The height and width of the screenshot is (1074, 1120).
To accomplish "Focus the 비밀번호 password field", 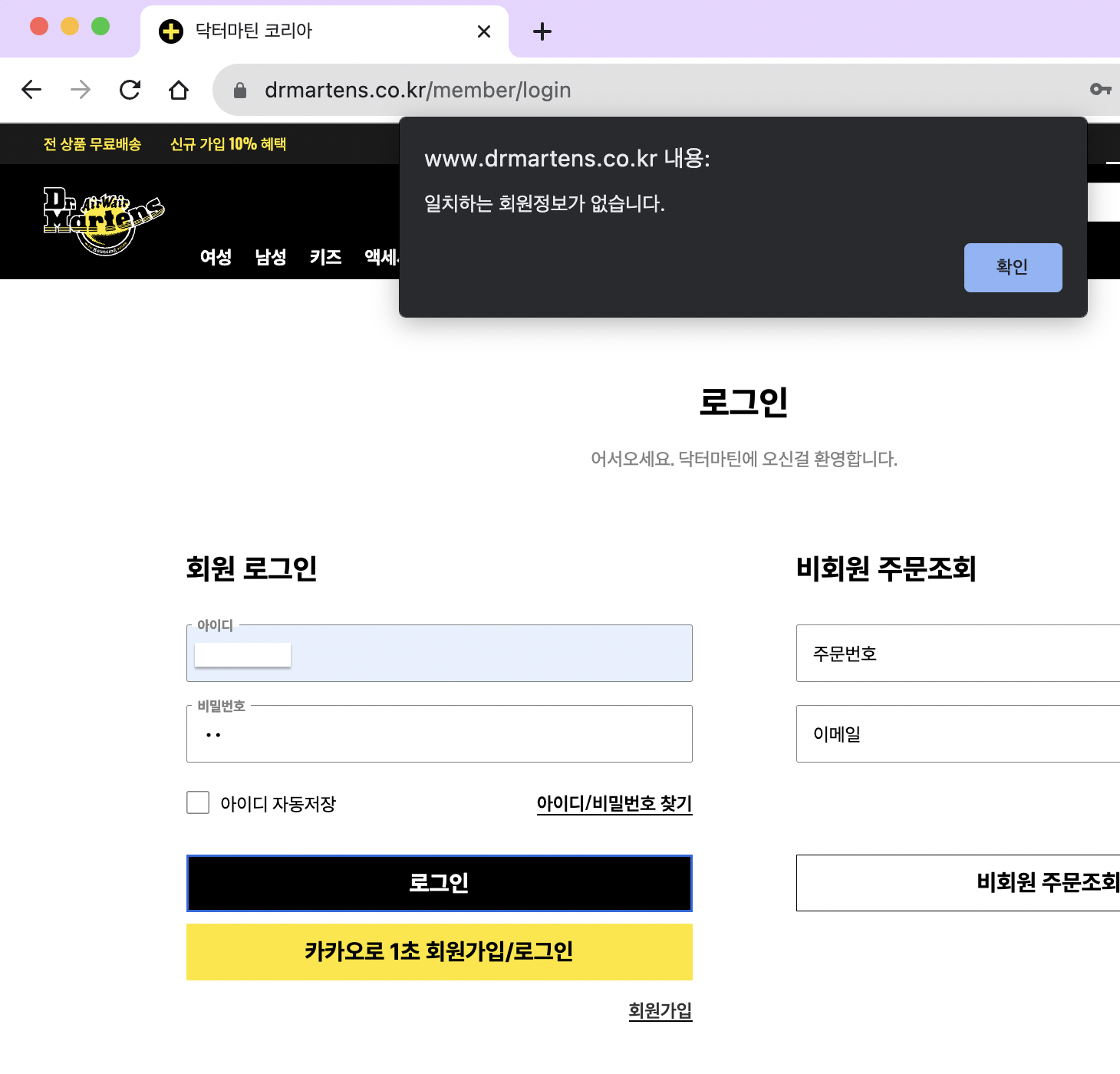I will tap(440, 734).
